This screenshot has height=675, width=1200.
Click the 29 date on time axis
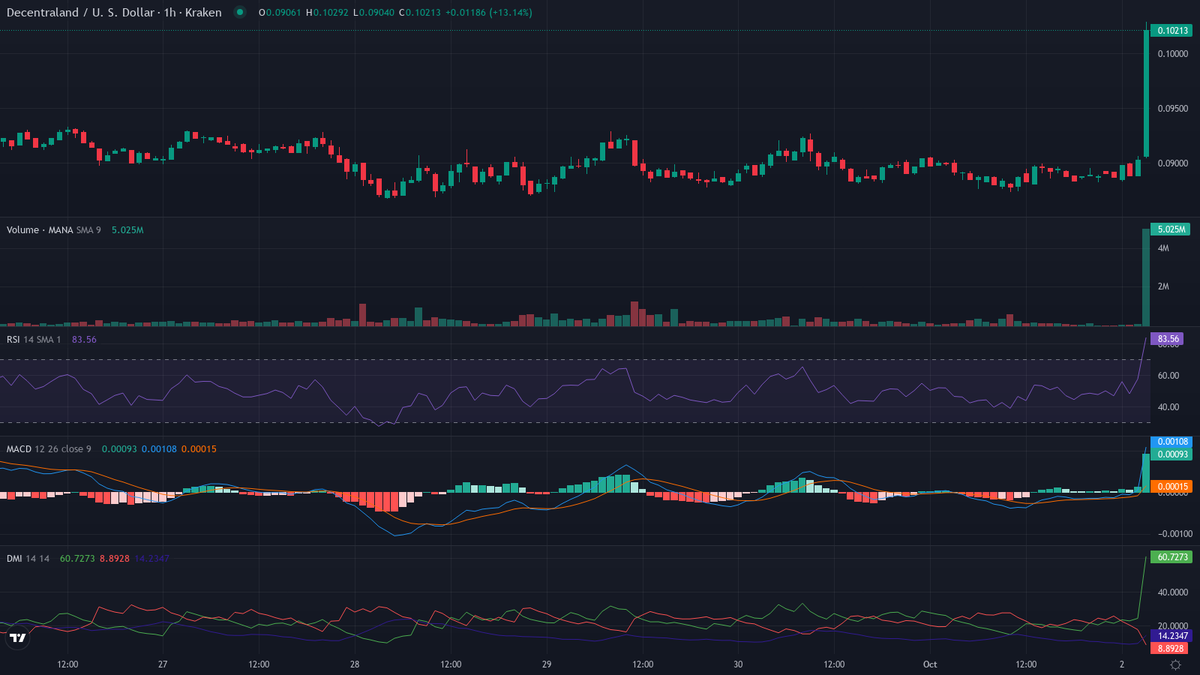[547, 664]
